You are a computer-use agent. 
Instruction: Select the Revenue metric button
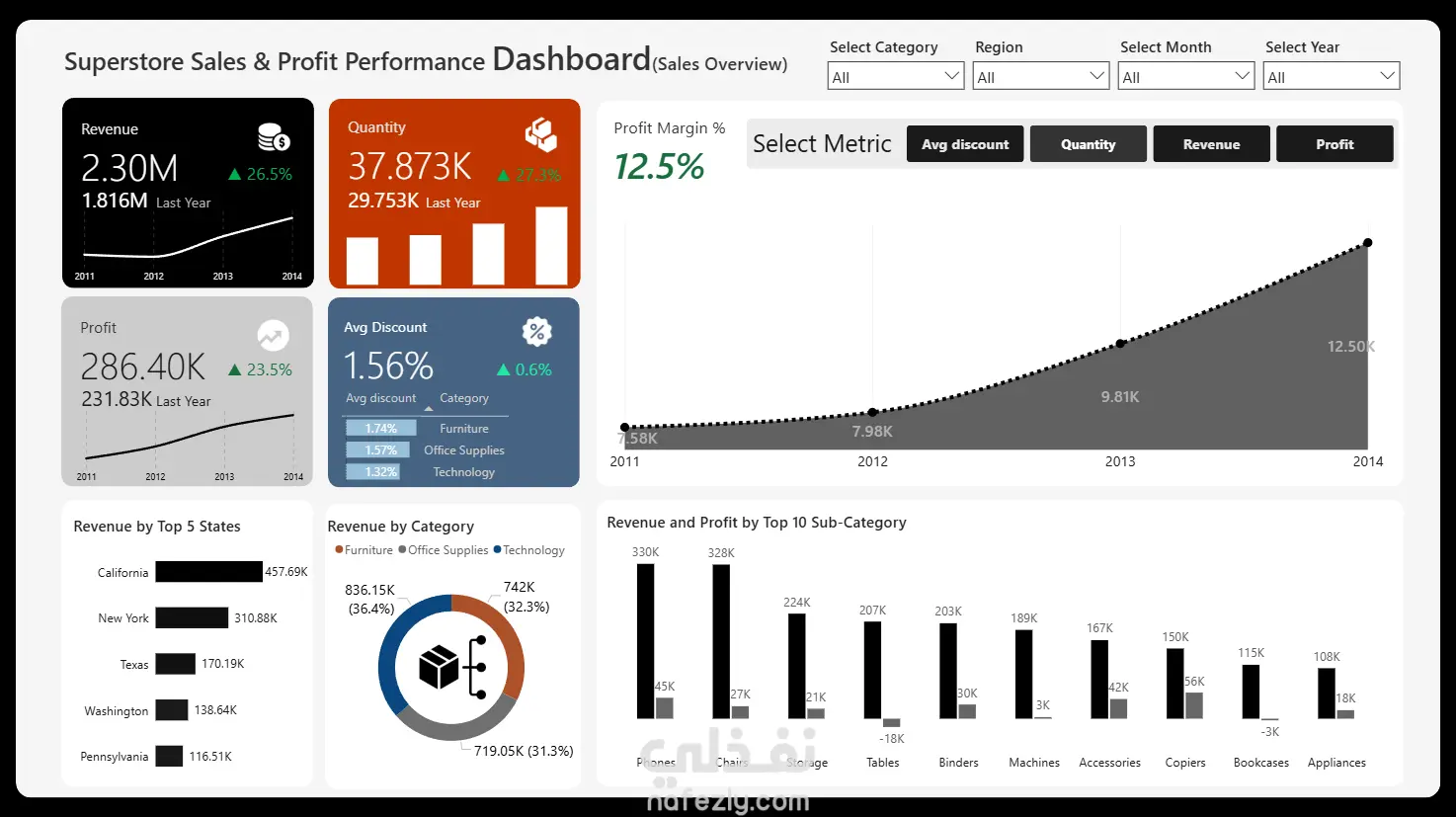[x=1211, y=144]
